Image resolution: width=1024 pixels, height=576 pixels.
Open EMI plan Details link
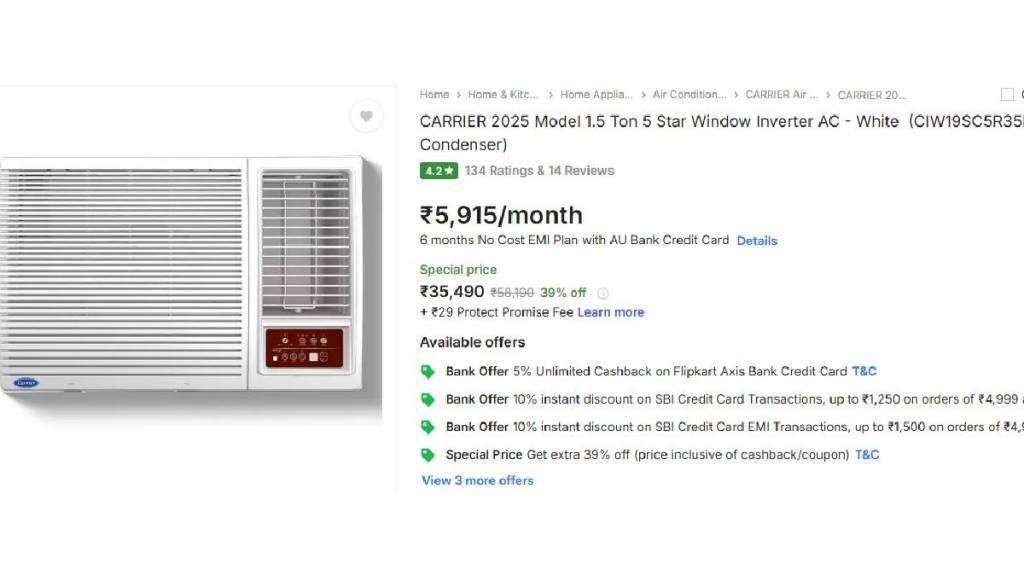click(x=757, y=241)
